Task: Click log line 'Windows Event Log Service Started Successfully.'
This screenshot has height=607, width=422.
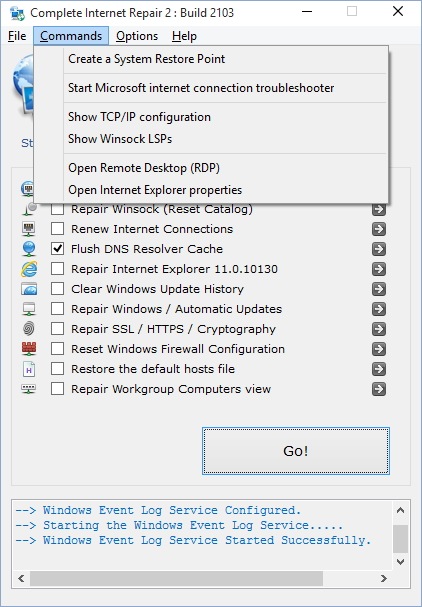Action: pyautogui.click(x=207, y=540)
